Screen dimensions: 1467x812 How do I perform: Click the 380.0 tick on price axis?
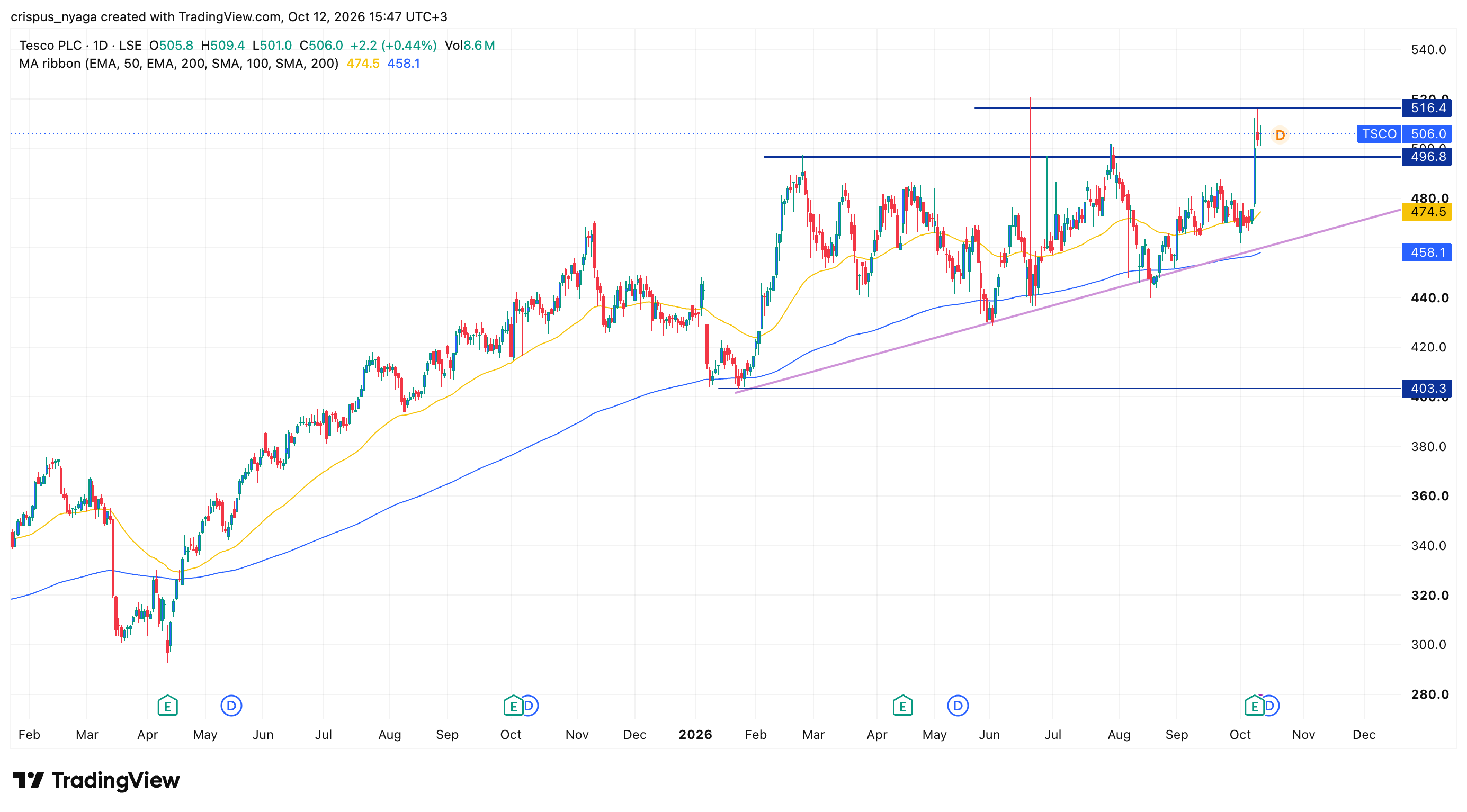point(1428,447)
